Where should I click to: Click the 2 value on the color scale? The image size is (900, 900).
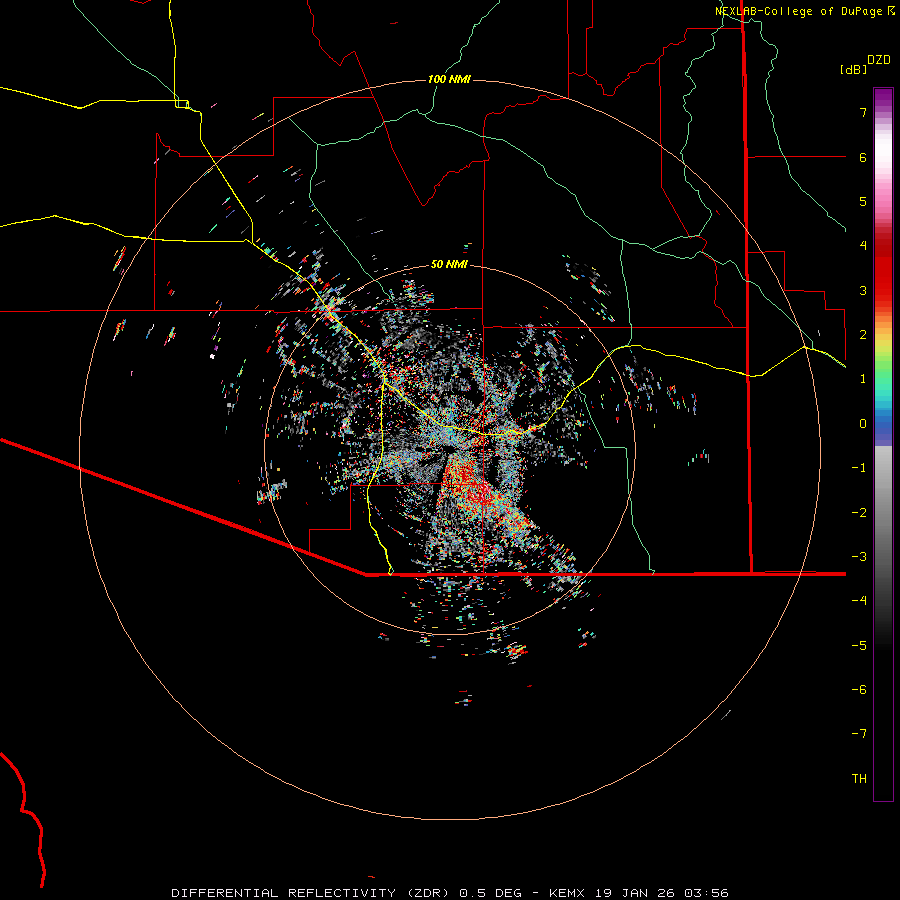(863, 335)
